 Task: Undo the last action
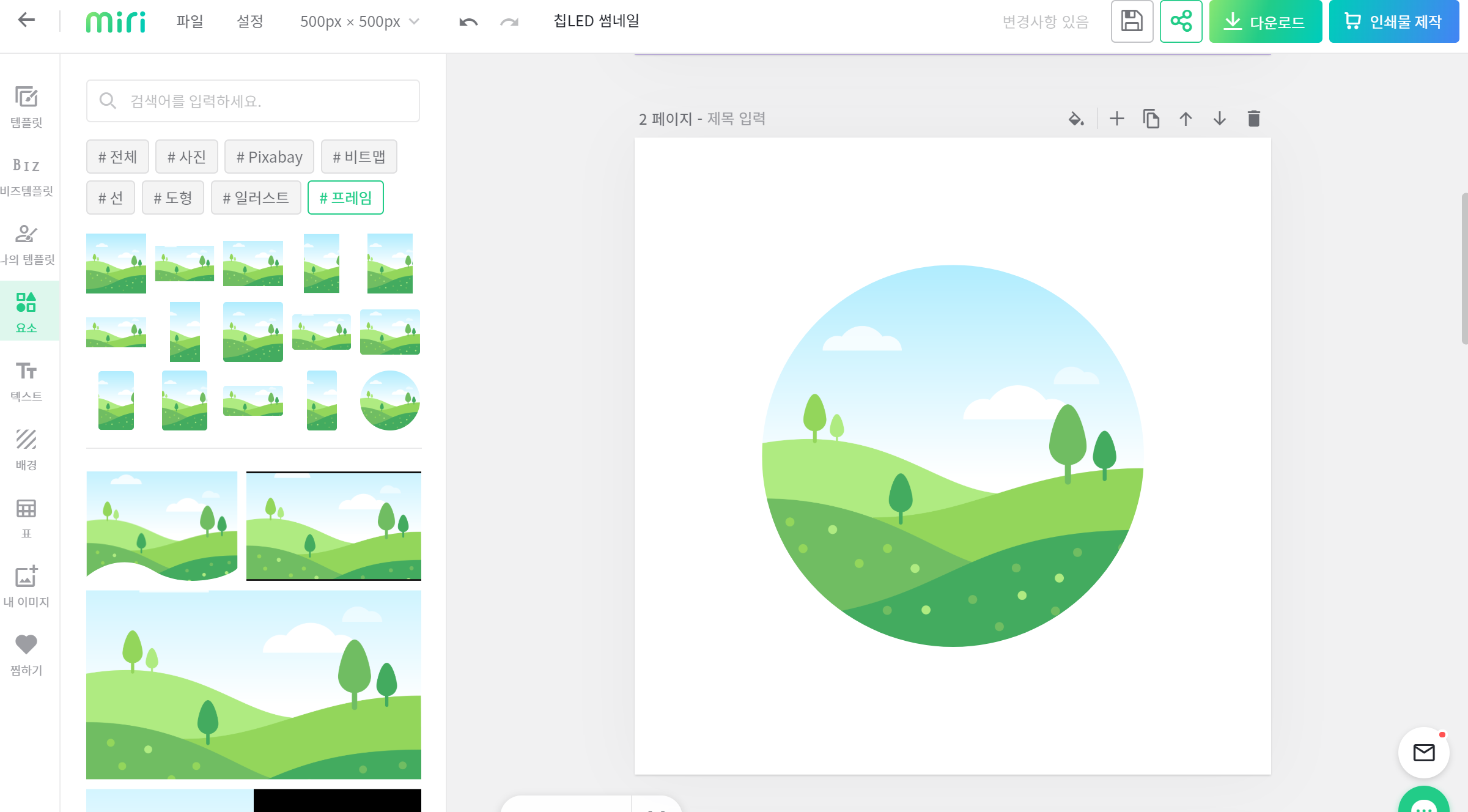click(x=468, y=22)
